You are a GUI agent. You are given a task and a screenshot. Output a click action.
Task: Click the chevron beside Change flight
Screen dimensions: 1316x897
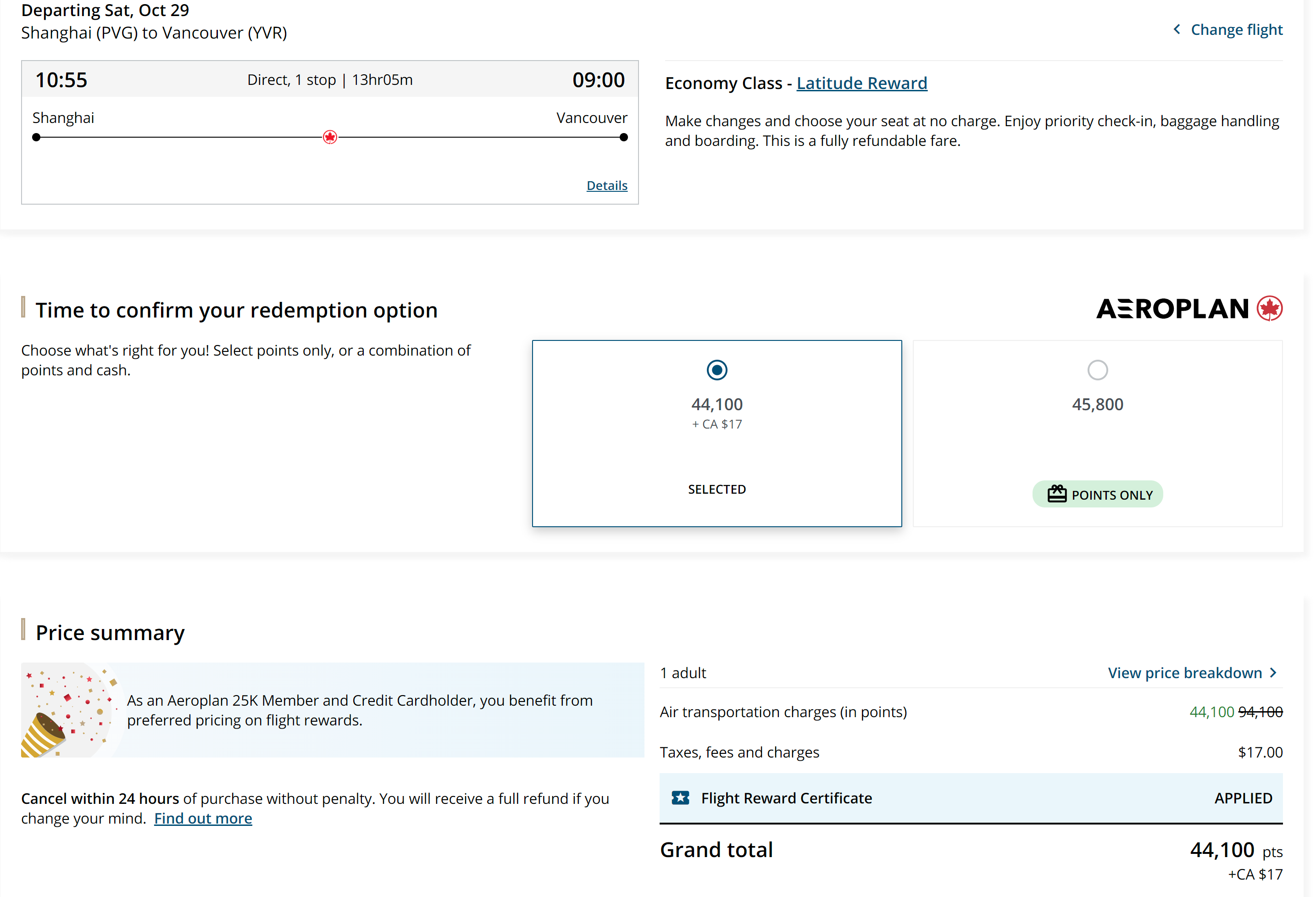pos(1177,29)
